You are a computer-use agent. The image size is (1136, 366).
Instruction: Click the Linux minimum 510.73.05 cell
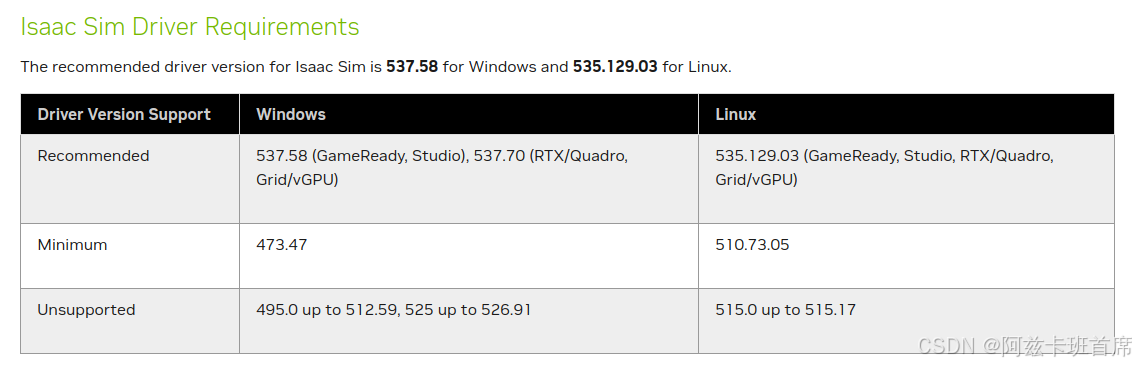[x=906, y=256]
